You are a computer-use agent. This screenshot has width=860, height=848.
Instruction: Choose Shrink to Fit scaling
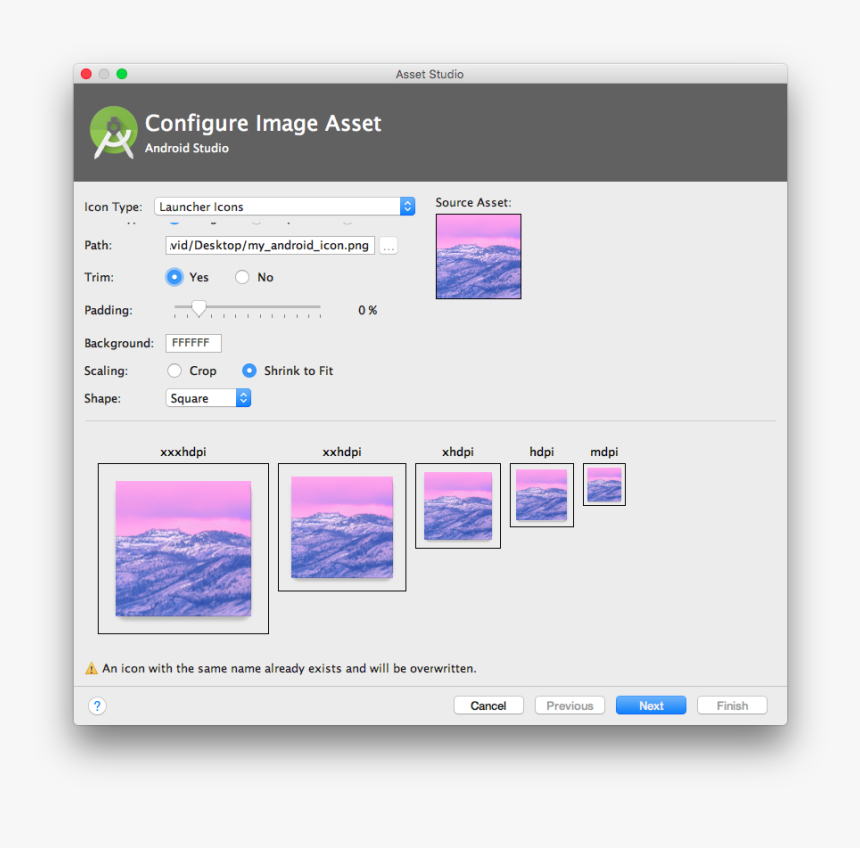pyautogui.click(x=249, y=371)
